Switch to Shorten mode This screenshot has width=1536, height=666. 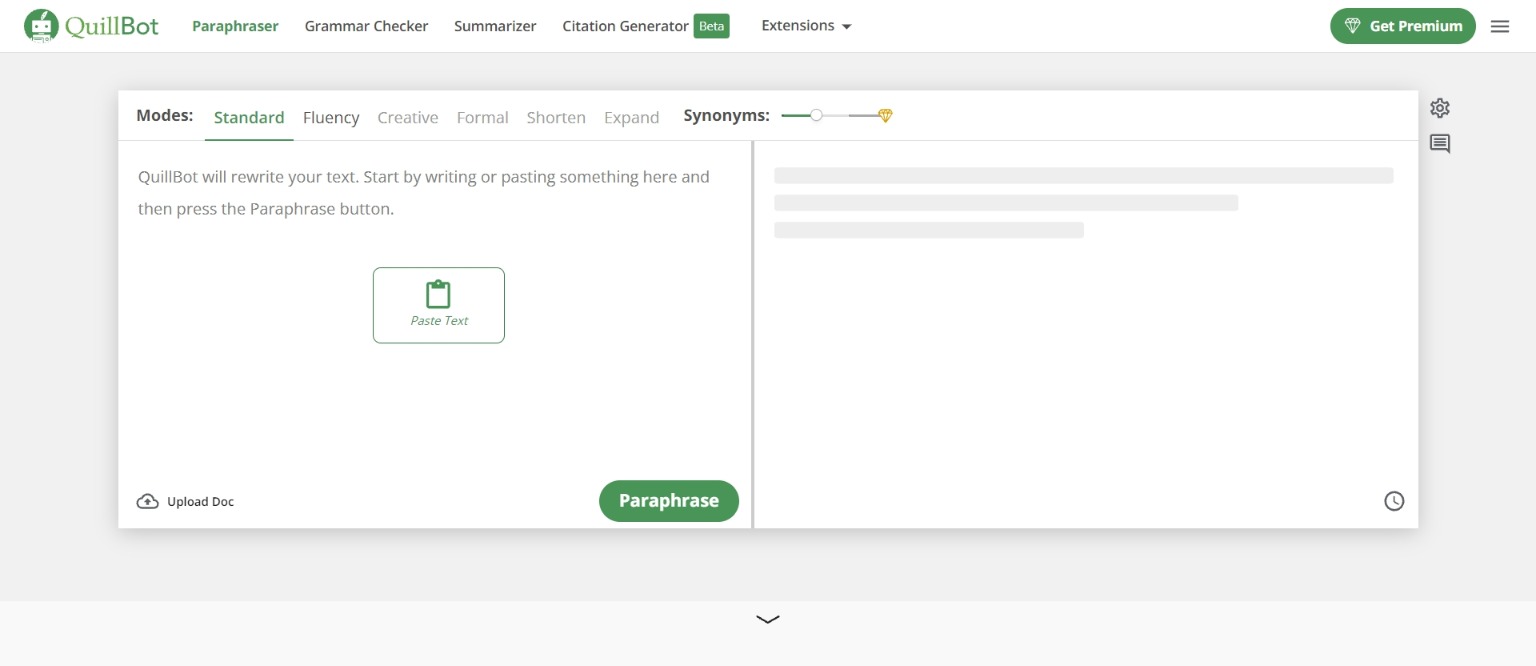[556, 117]
